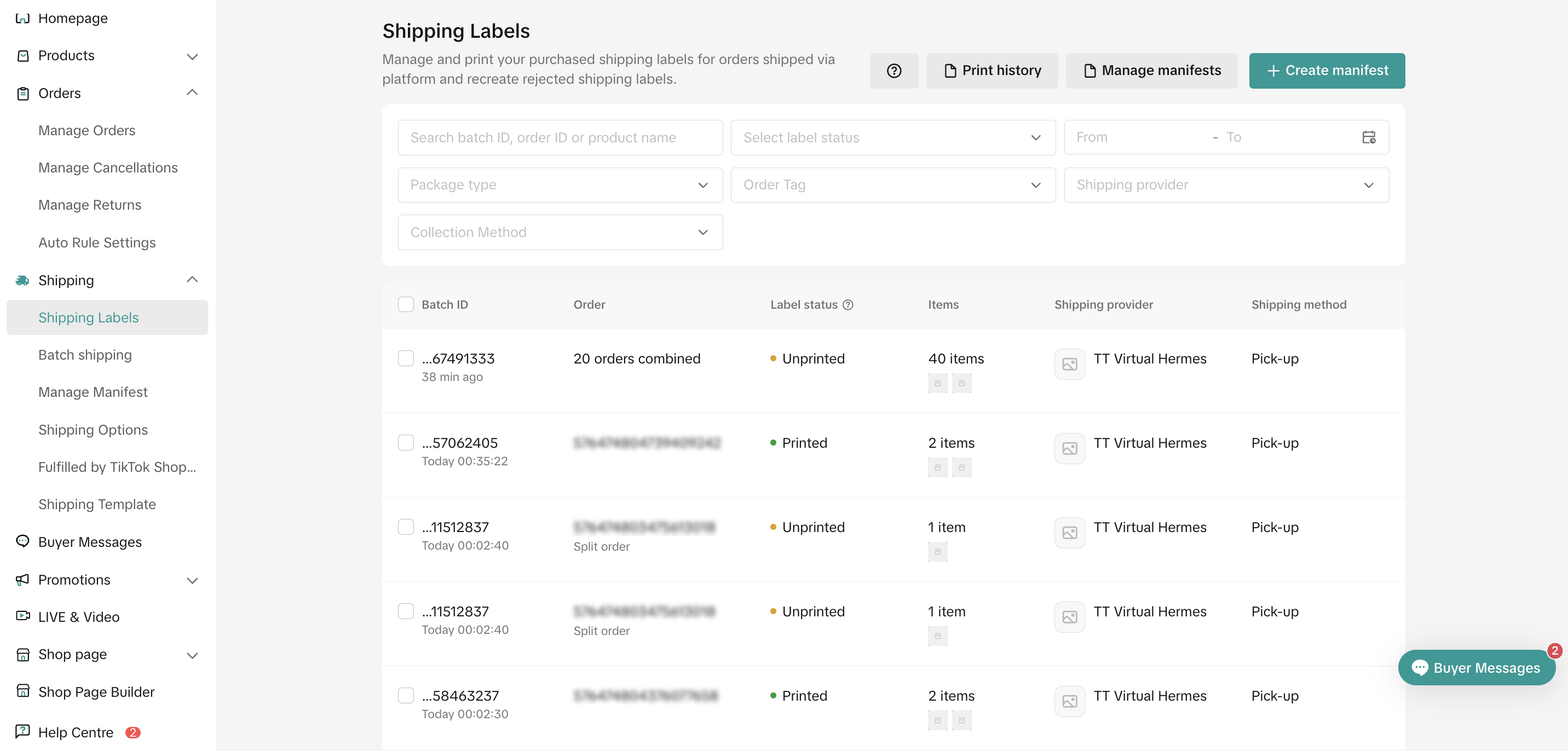Image resolution: width=1568 pixels, height=751 pixels.
Task: Click first product thumbnail under 40 items
Action: pos(937,383)
